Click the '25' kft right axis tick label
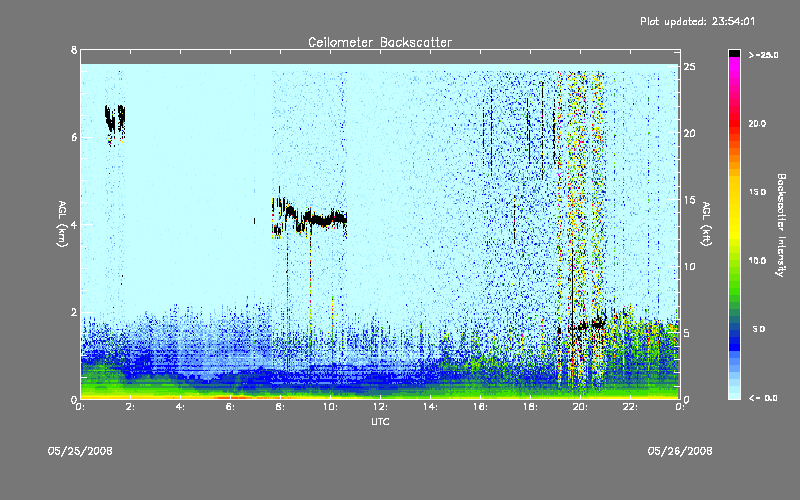800x500 pixels. [690, 67]
